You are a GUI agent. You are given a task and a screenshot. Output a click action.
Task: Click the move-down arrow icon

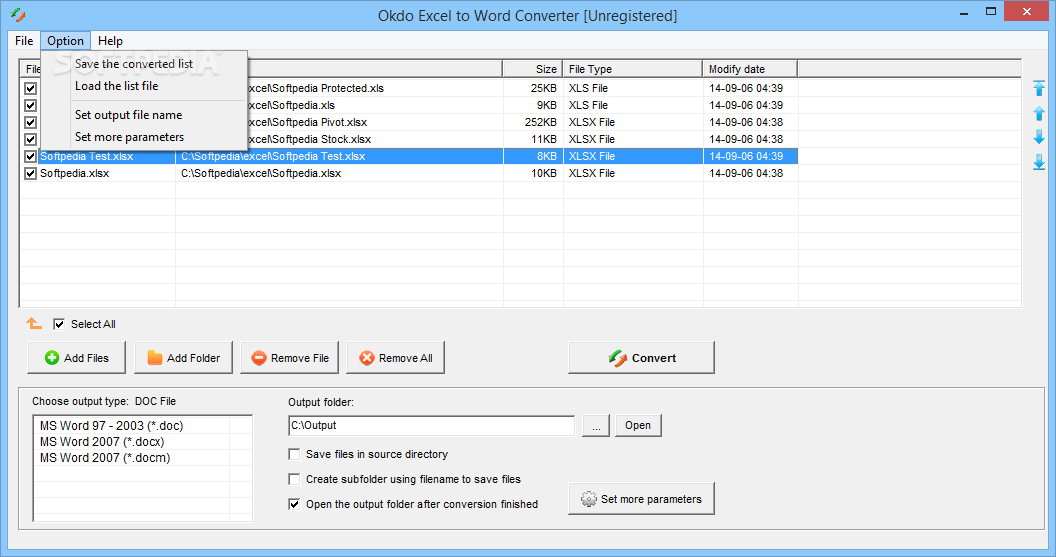pos(1039,137)
